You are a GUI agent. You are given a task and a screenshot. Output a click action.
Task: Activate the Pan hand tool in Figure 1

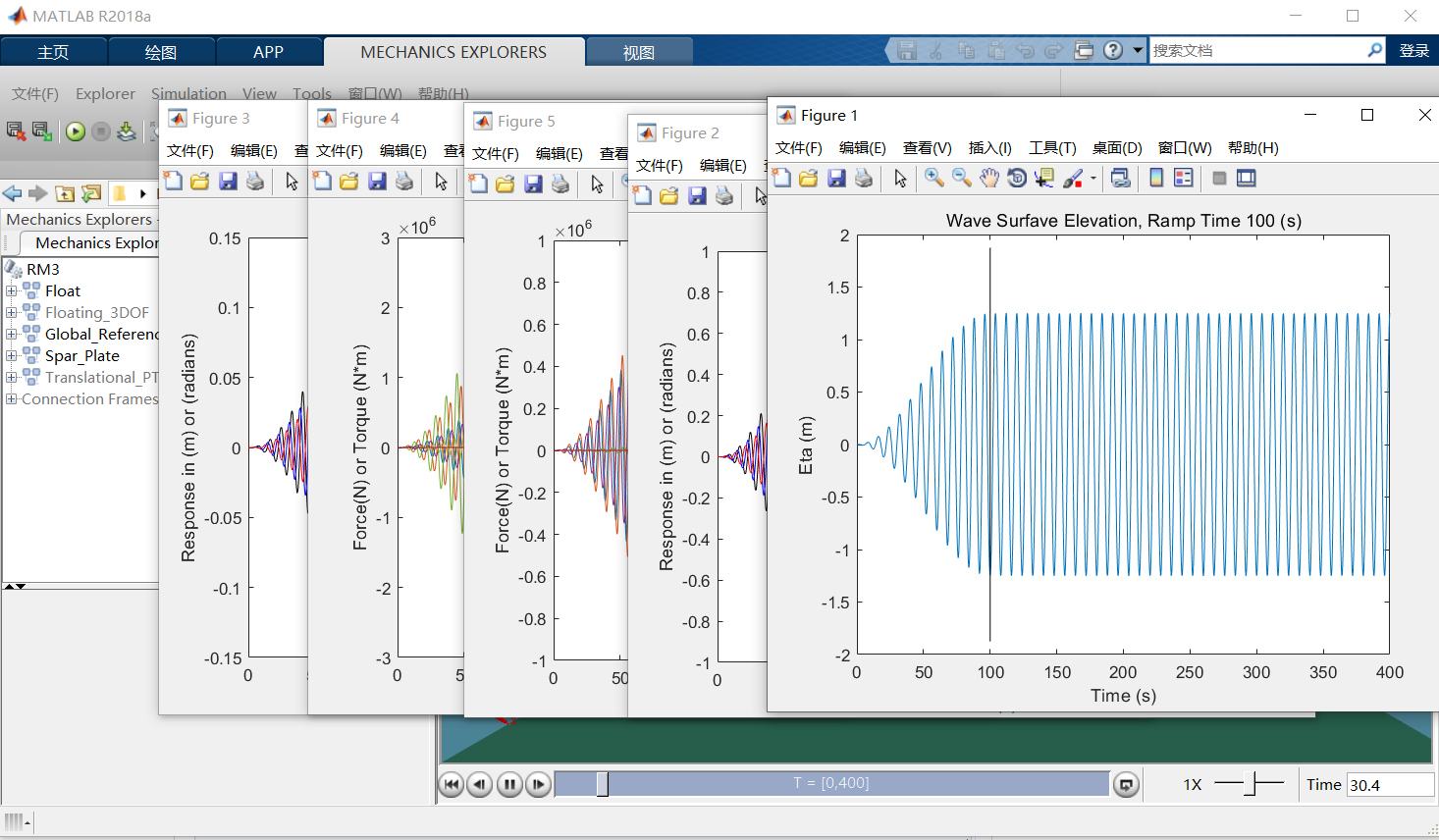point(989,178)
